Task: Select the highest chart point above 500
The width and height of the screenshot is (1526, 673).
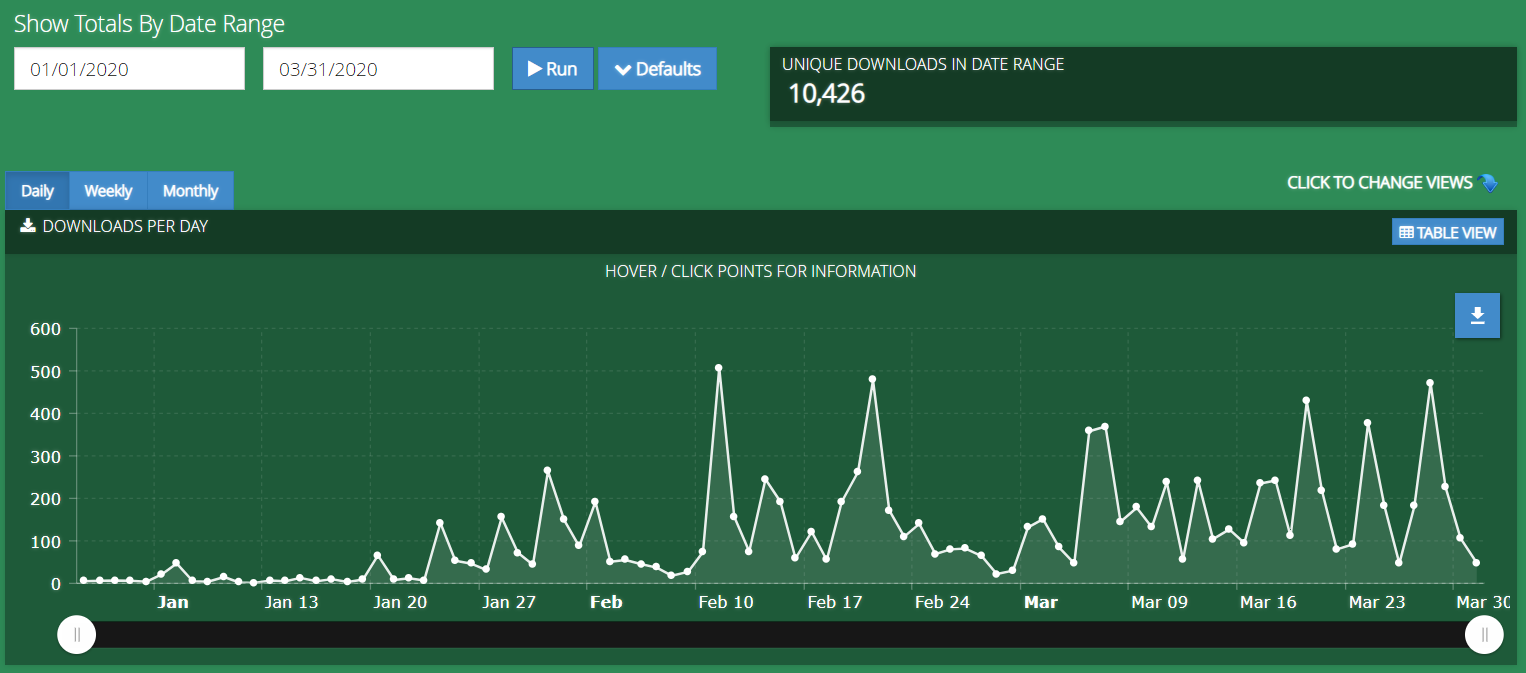Action: (718, 368)
